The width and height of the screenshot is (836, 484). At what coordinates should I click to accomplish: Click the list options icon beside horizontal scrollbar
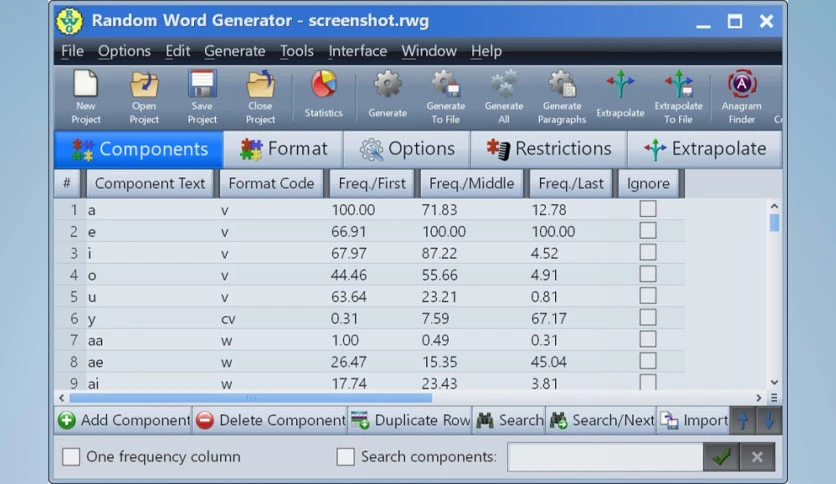click(774, 398)
